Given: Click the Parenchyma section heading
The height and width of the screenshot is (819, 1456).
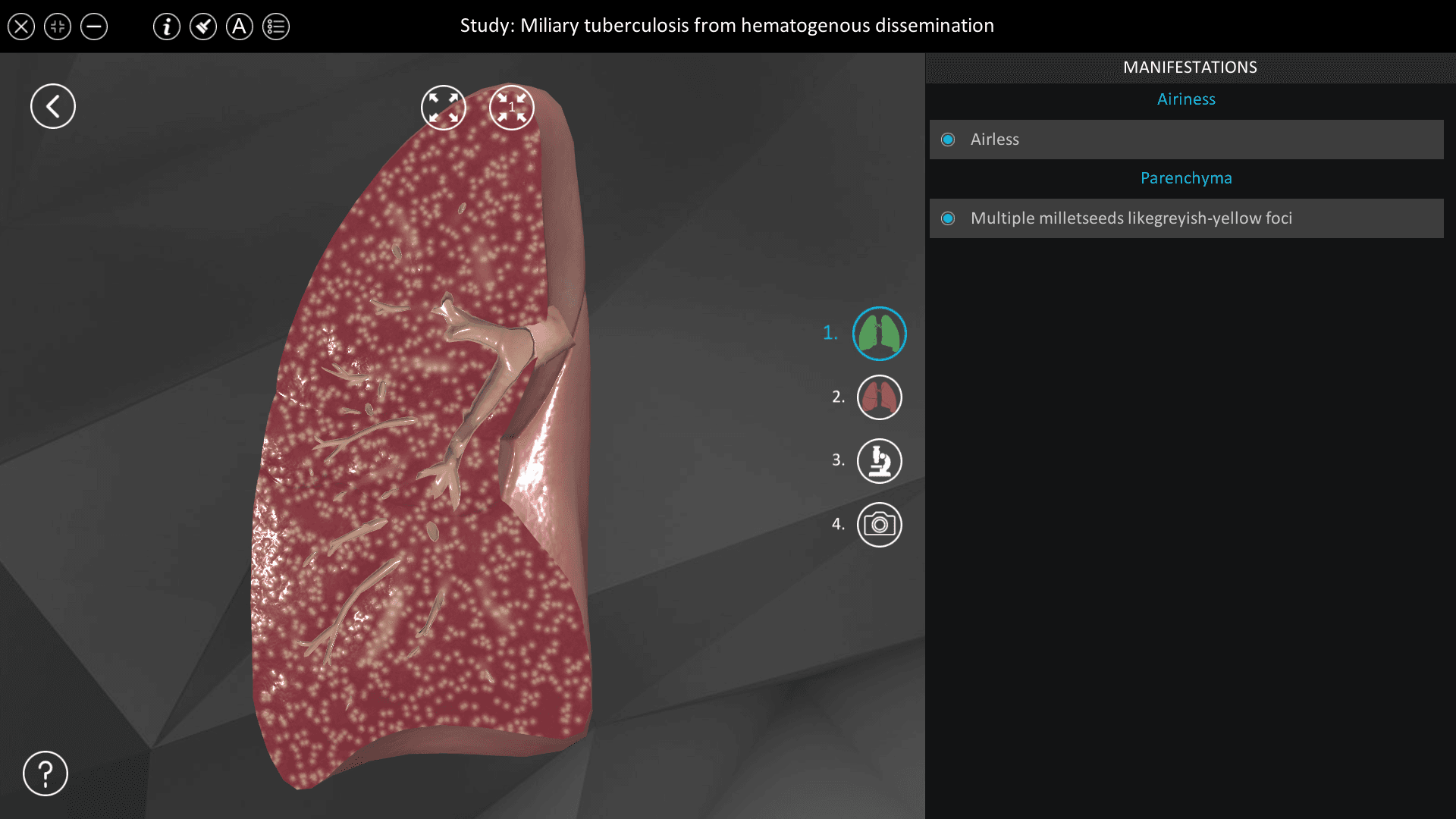Looking at the screenshot, I should [x=1186, y=178].
